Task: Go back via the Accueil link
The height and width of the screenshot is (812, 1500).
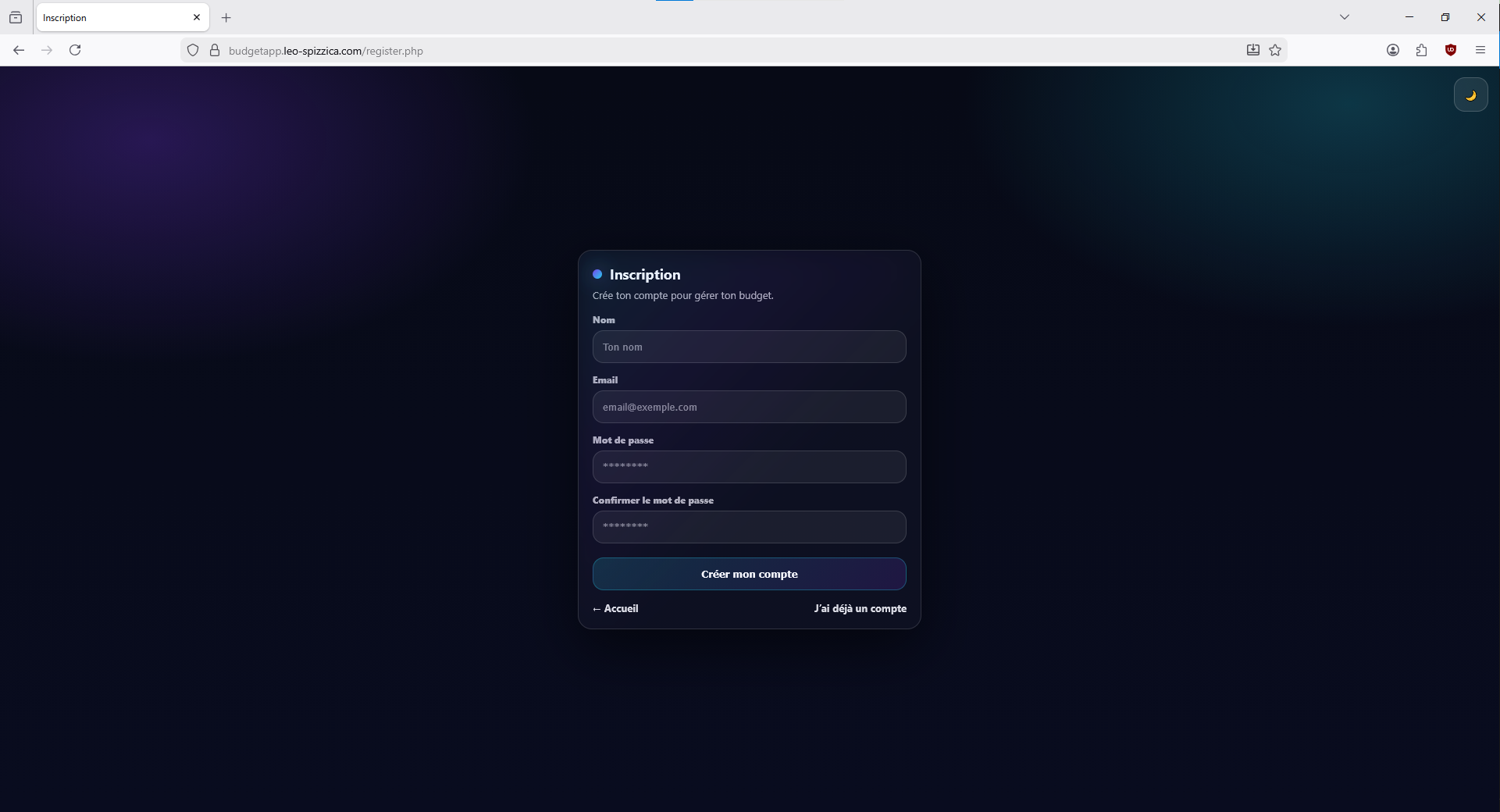Action: (x=615, y=608)
